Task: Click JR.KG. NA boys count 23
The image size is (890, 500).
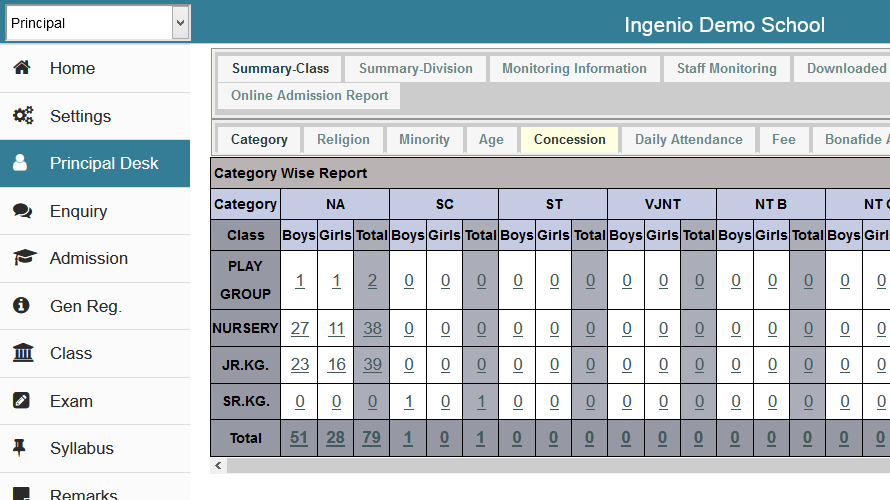Action: click(x=300, y=365)
